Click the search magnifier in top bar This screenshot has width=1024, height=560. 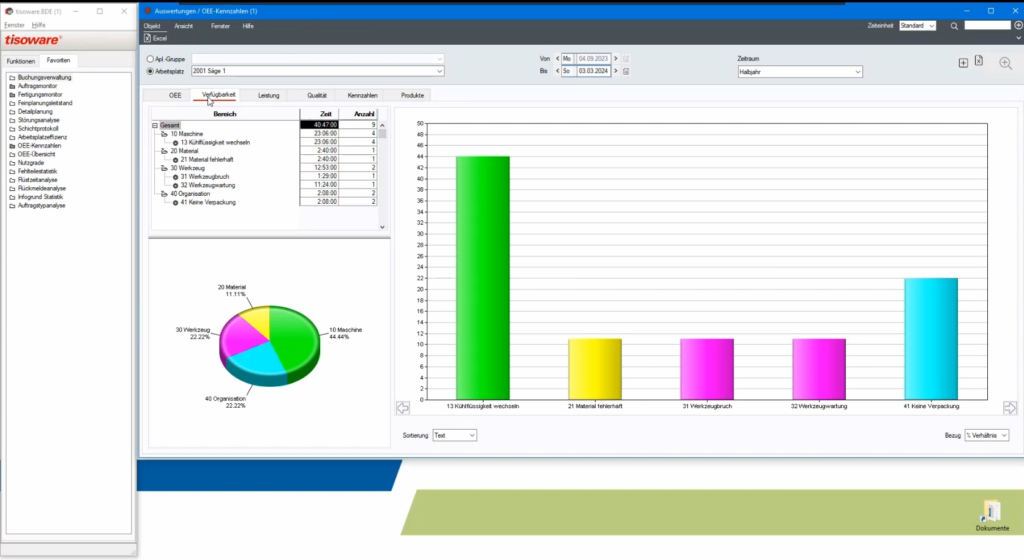pyautogui.click(x=954, y=26)
